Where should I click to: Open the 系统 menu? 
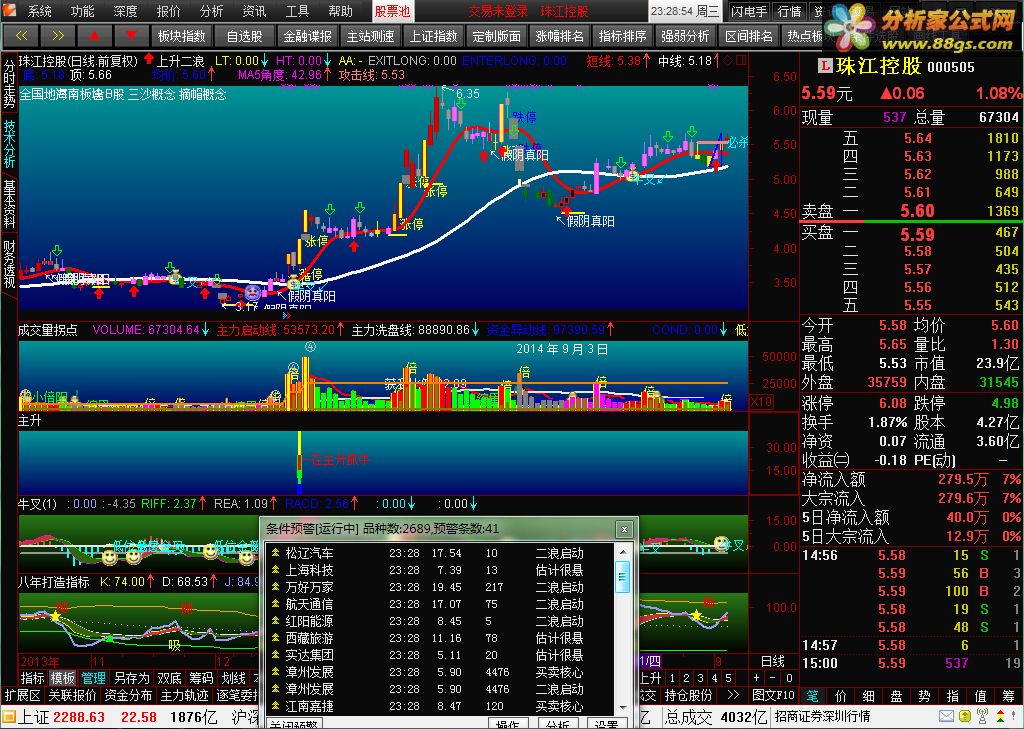tap(40, 11)
